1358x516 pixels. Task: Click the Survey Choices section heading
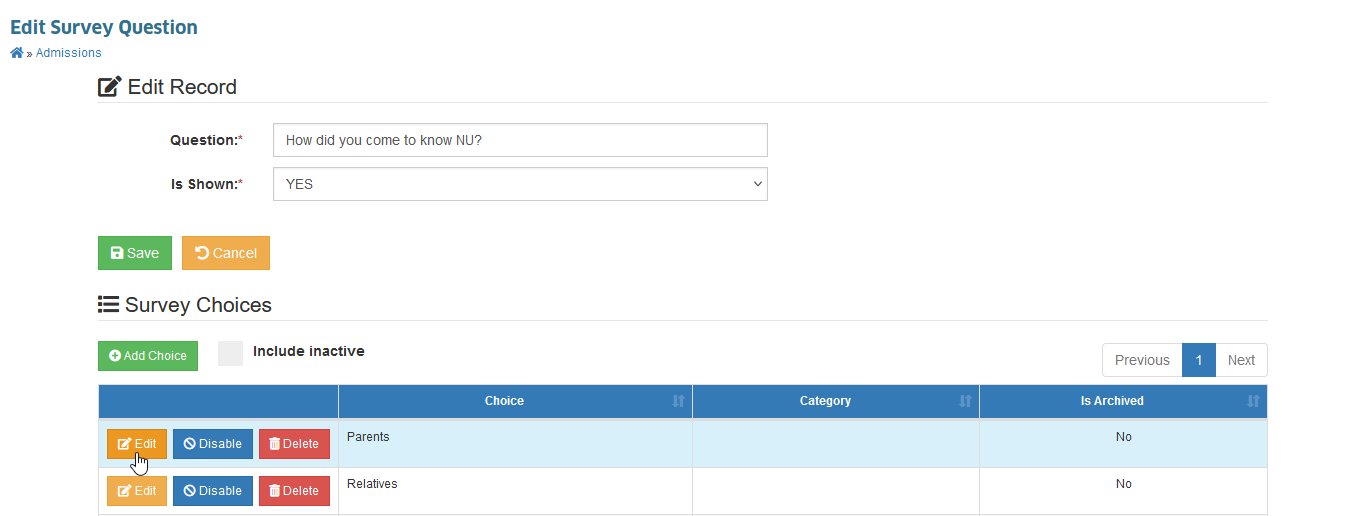185,305
